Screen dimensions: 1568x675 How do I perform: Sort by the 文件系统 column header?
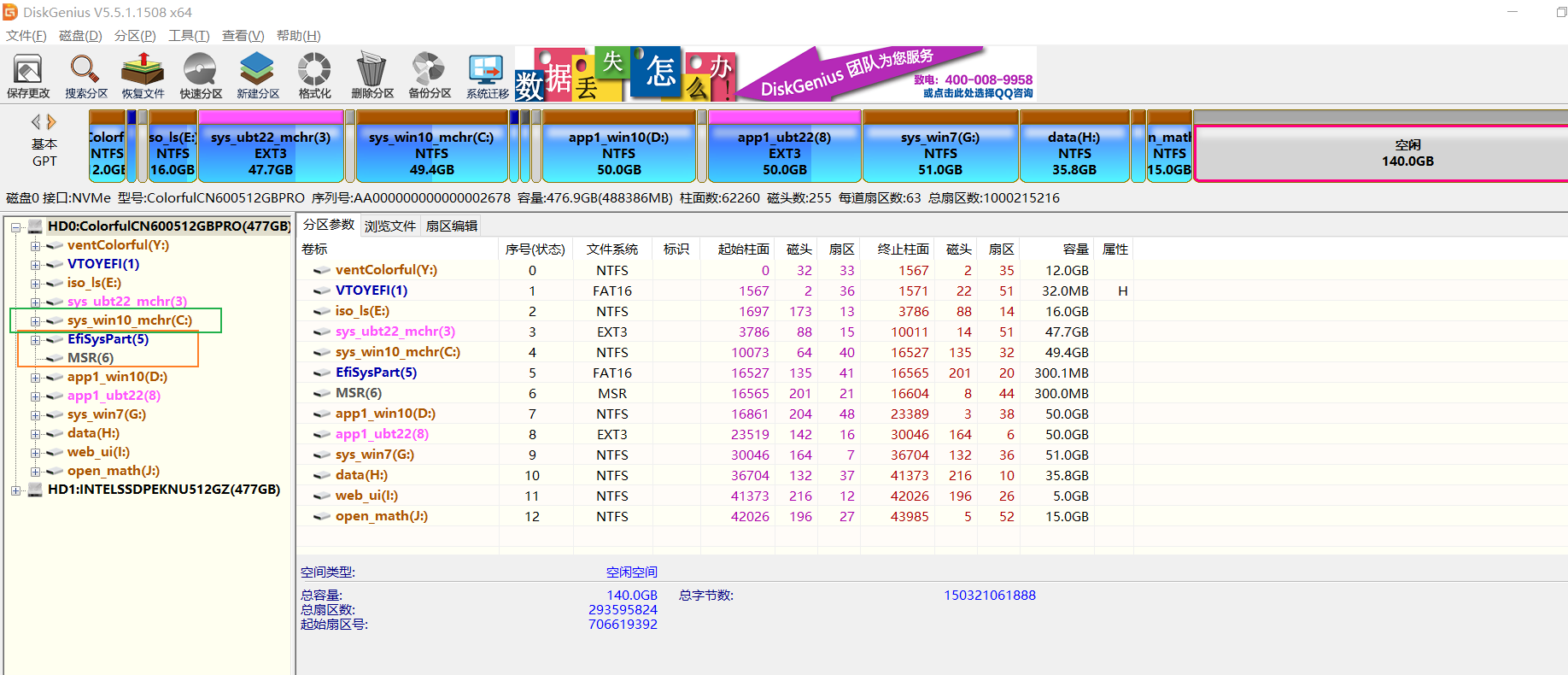pos(611,249)
